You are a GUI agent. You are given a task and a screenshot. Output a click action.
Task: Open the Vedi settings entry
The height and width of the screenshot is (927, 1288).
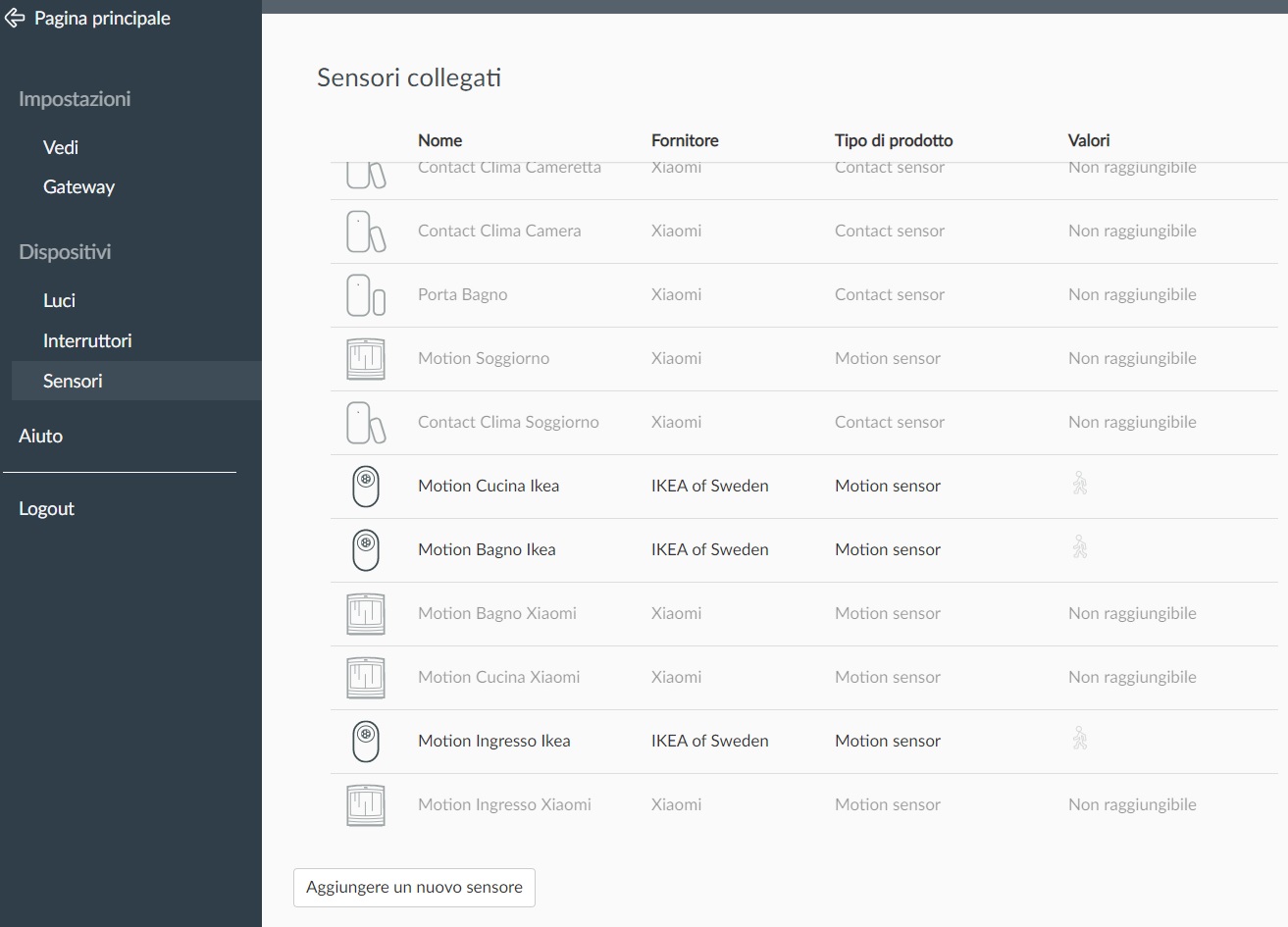(60, 146)
